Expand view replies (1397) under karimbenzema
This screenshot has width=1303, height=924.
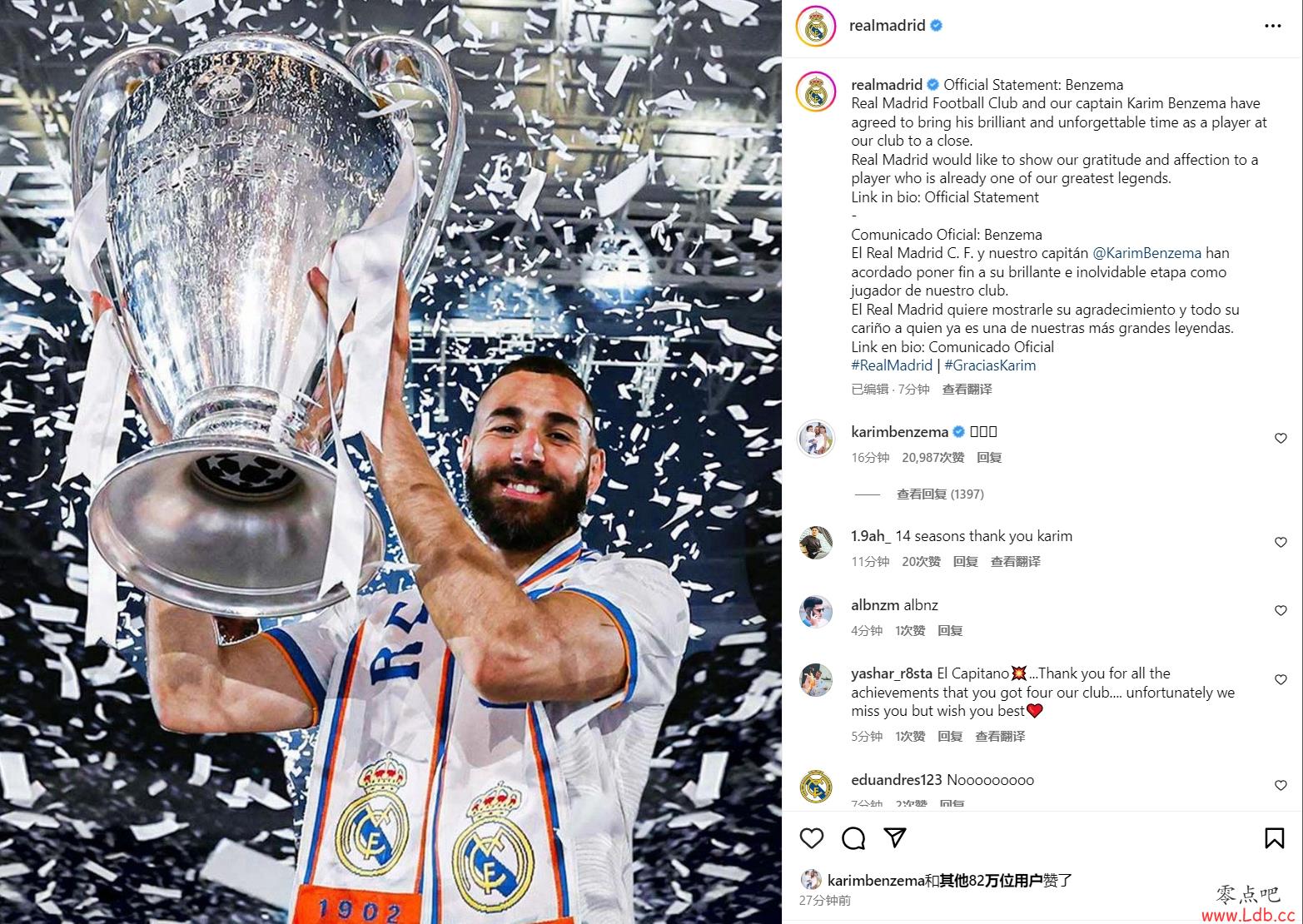[x=940, y=494]
